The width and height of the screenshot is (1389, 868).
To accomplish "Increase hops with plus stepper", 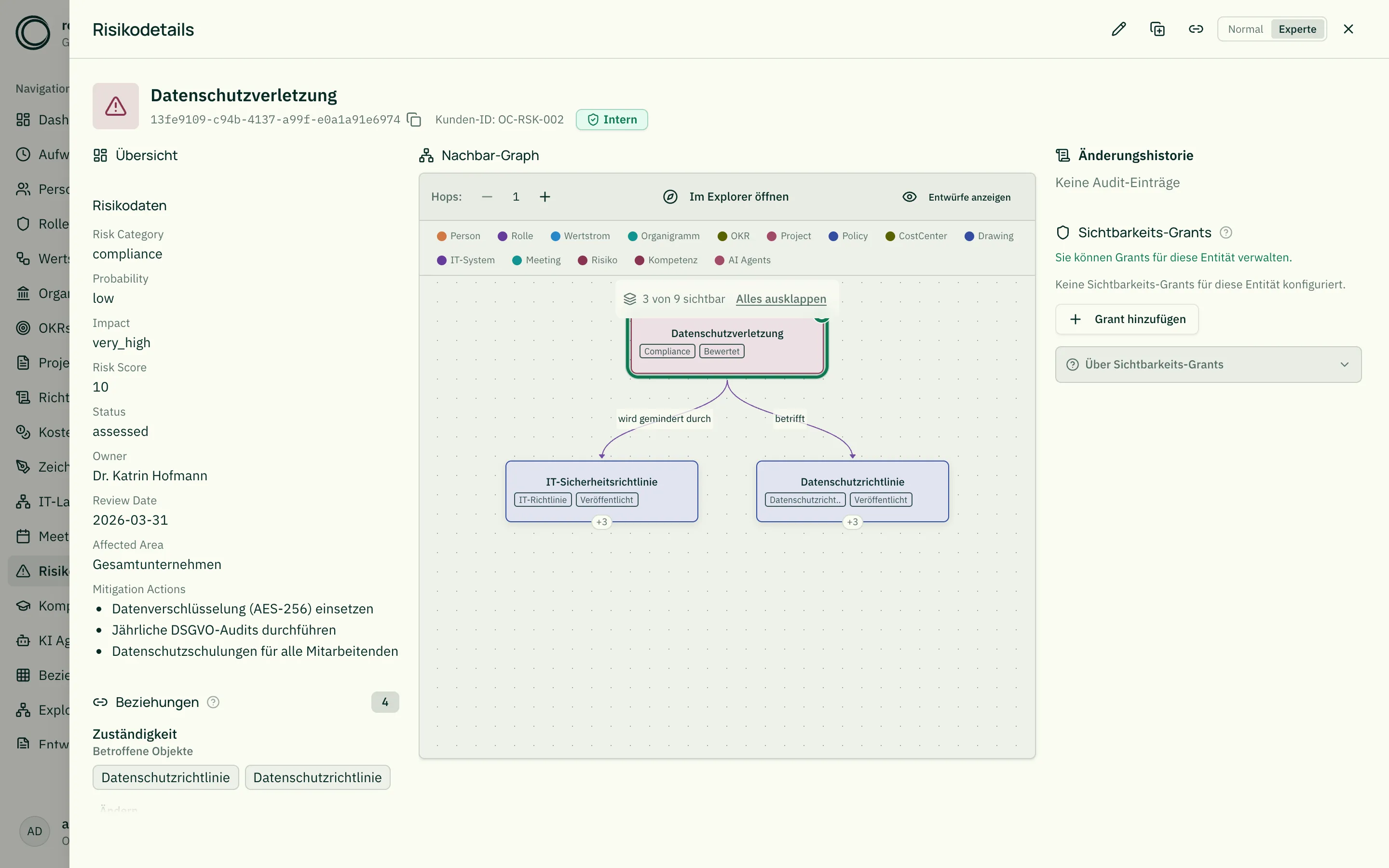I will (x=545, y=197).
